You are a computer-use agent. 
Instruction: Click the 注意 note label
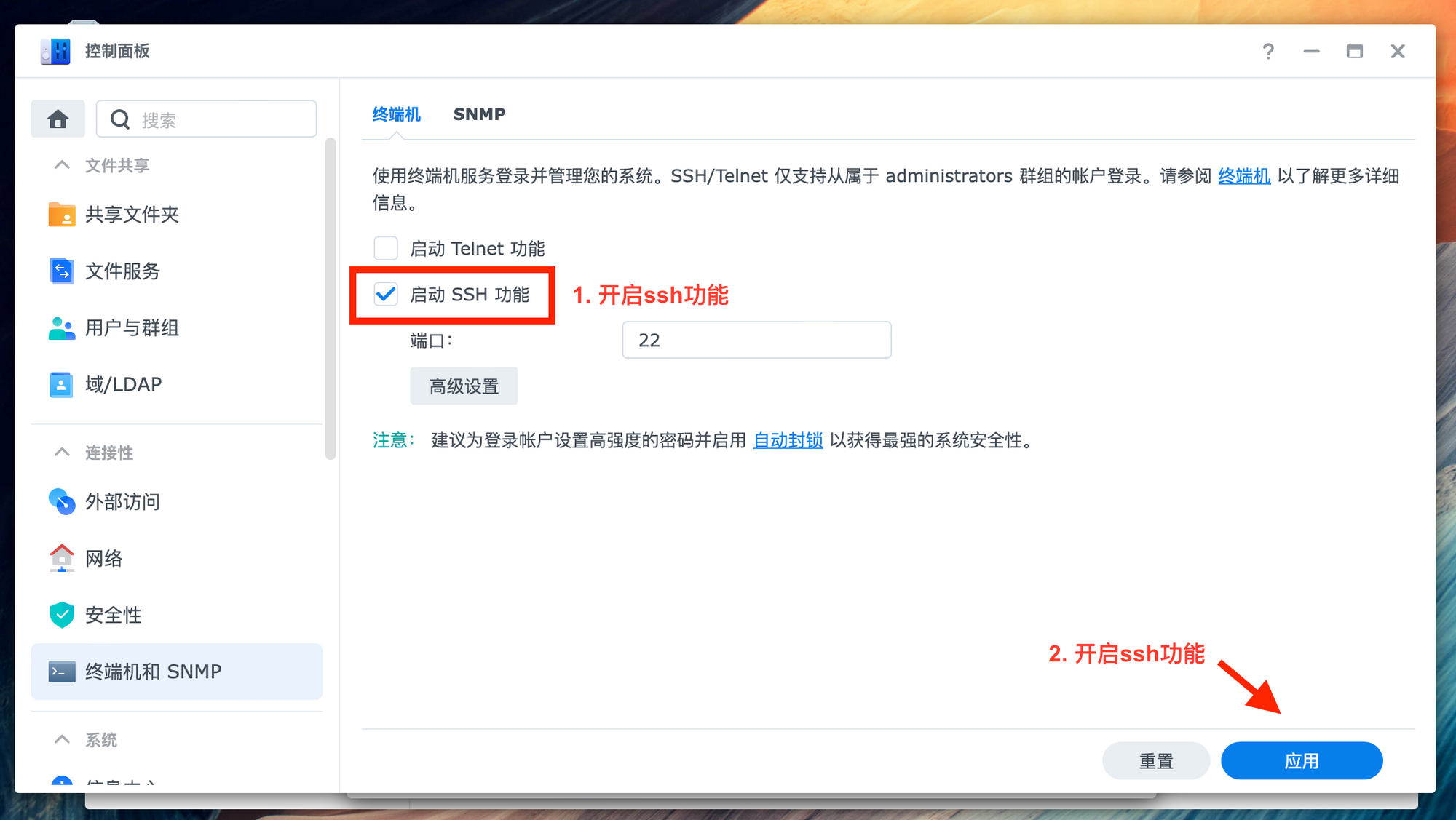(393, 440)
